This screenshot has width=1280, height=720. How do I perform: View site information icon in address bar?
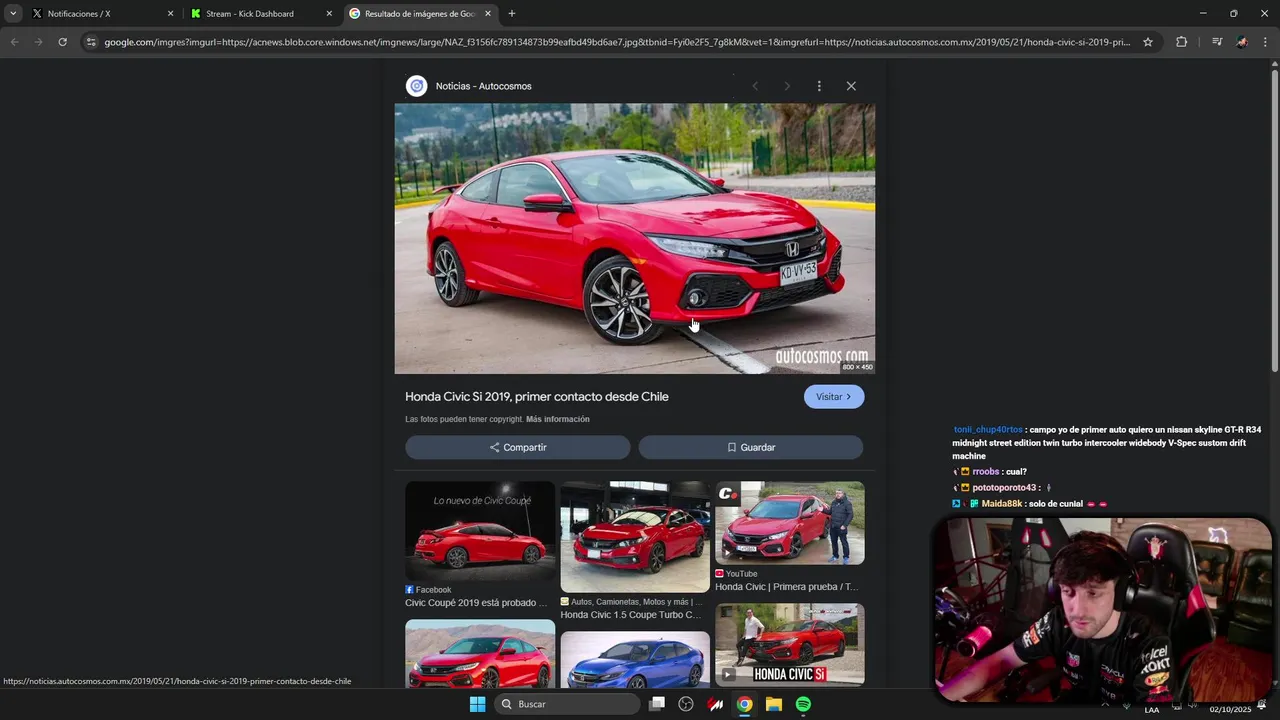(91, 42)
